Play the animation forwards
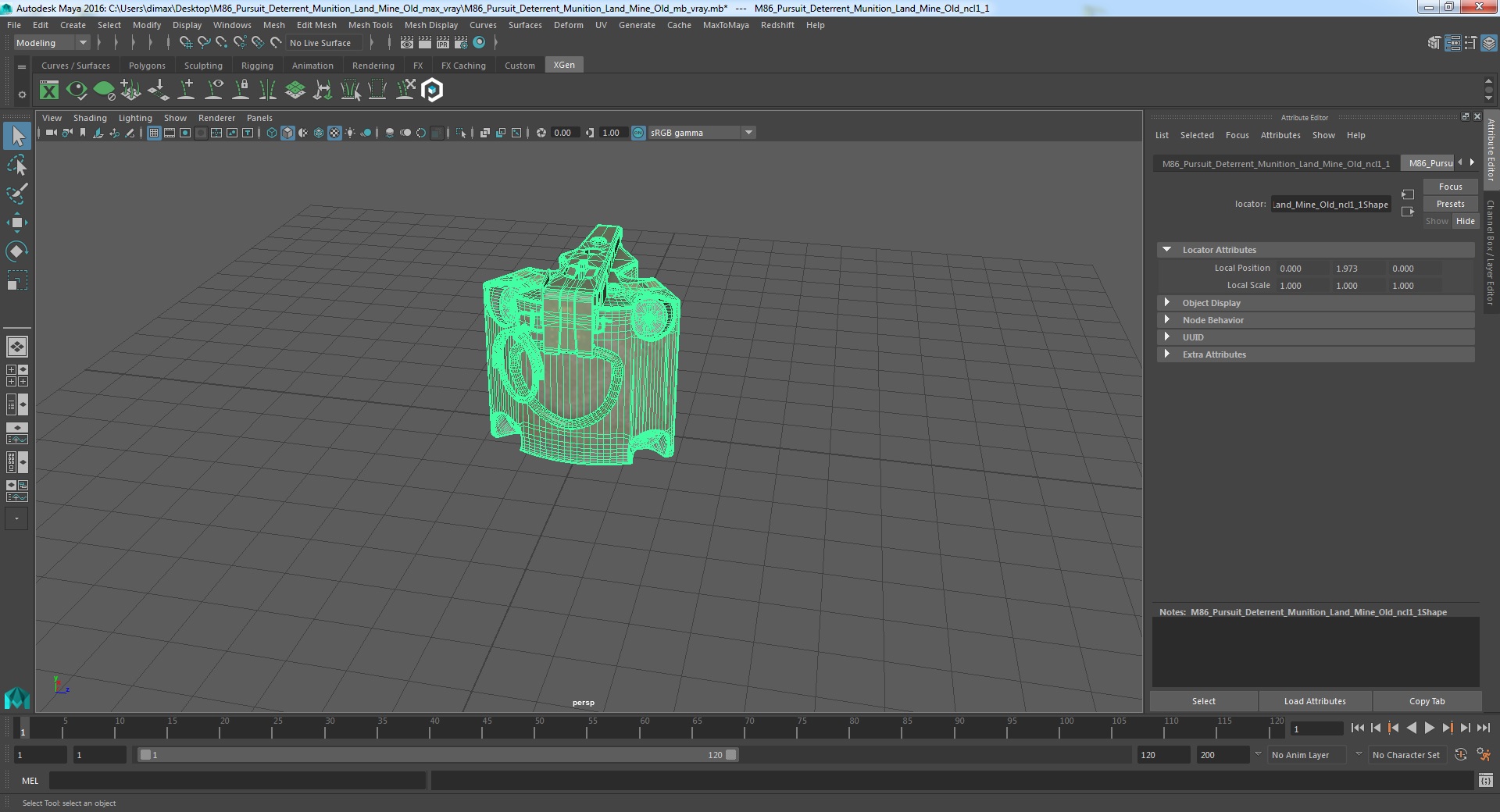This screenshot has height=812, width=1500. (1429, 728)
